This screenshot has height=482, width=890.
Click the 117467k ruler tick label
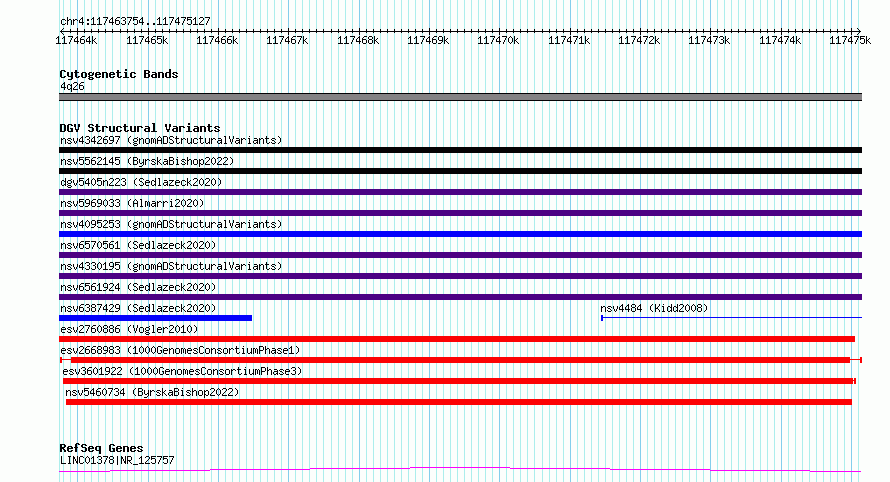287,40
